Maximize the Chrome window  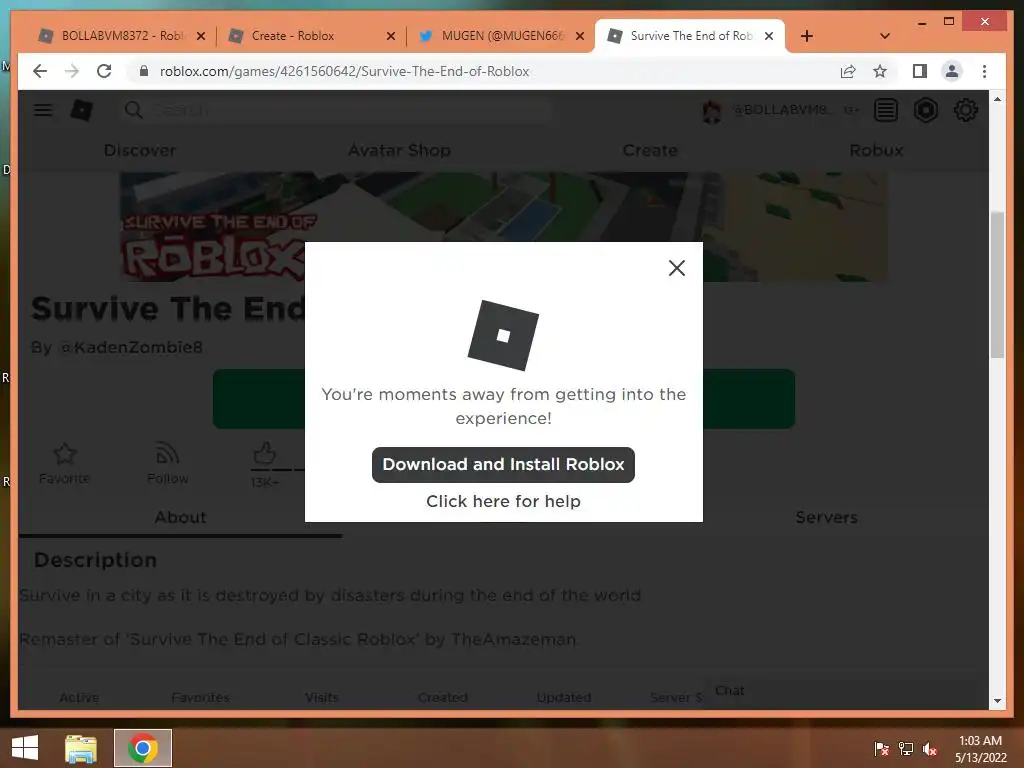(x=949, y=22)
